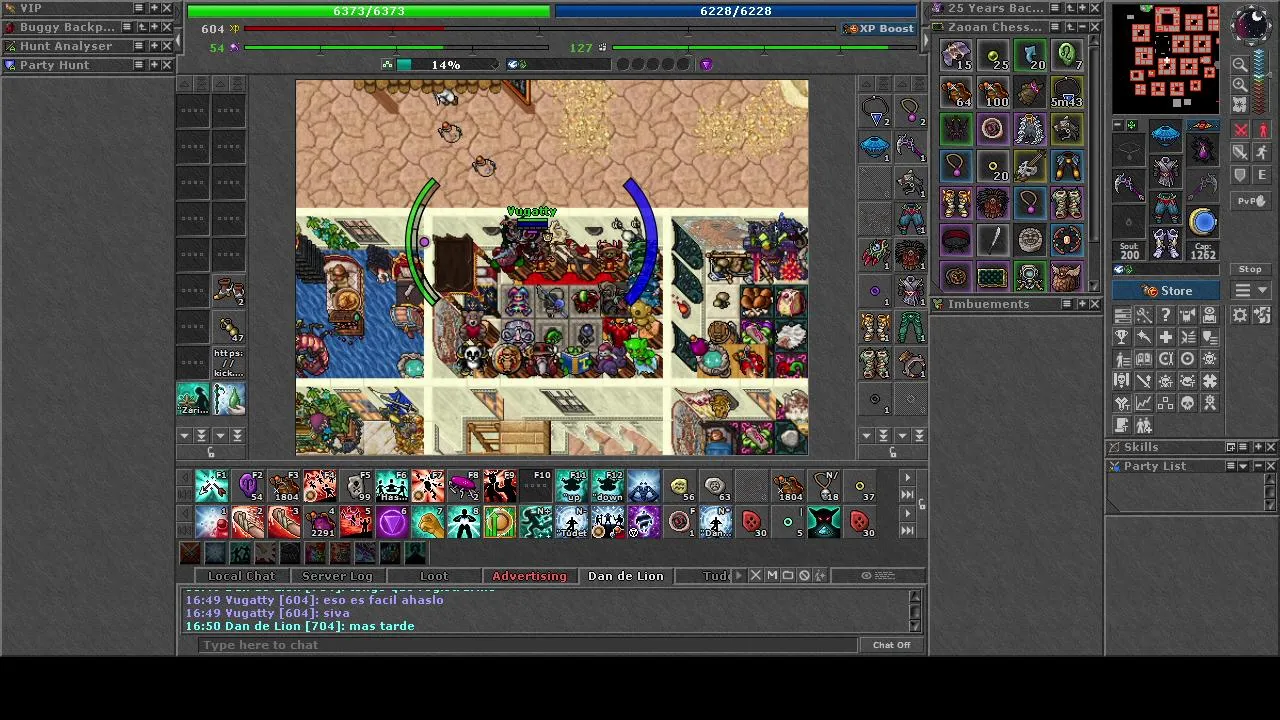Click the Party Hunt panel menu button
The height and width of the screenshot is (720, 1280).
(x=137, y=65)
